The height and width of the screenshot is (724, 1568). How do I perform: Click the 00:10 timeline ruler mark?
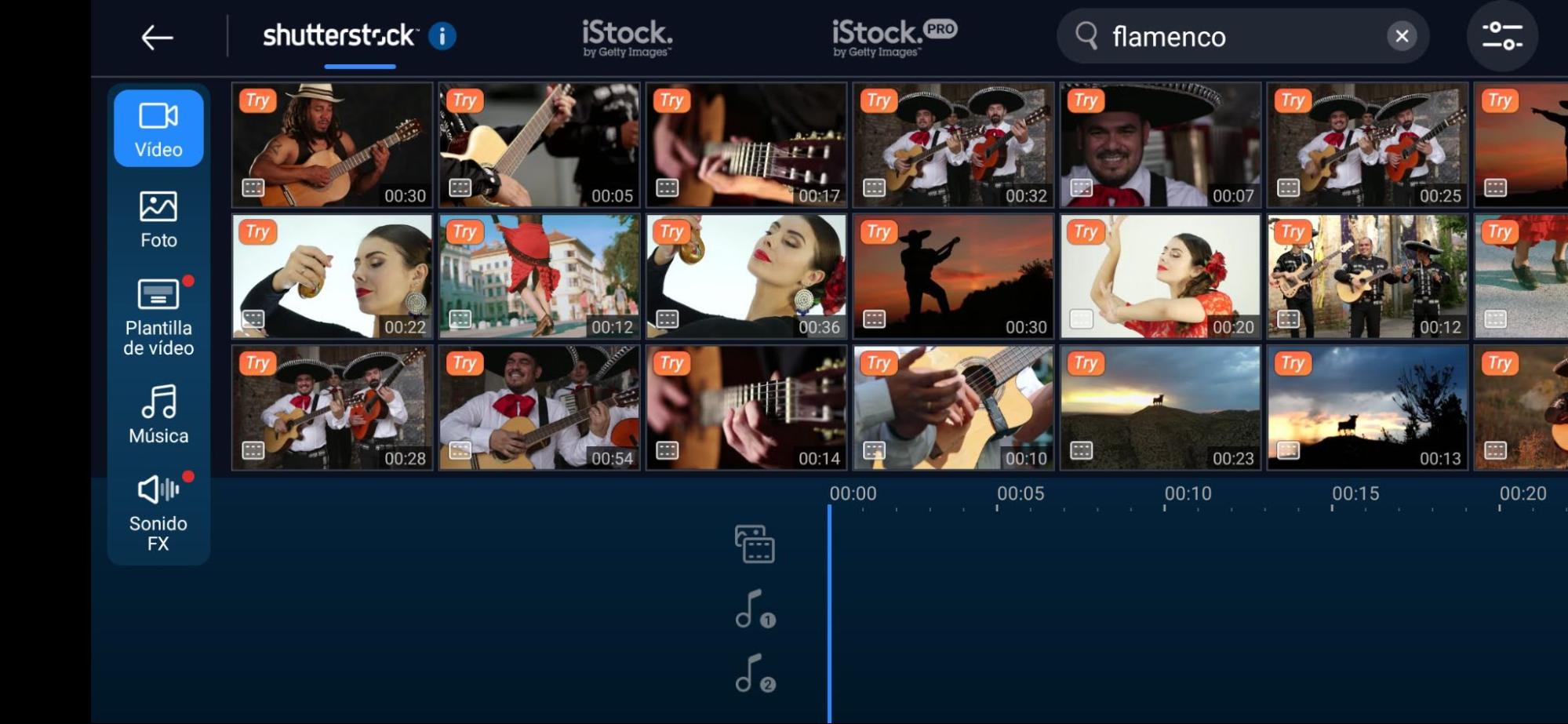pyautogui.click(x=1188, y=493)
